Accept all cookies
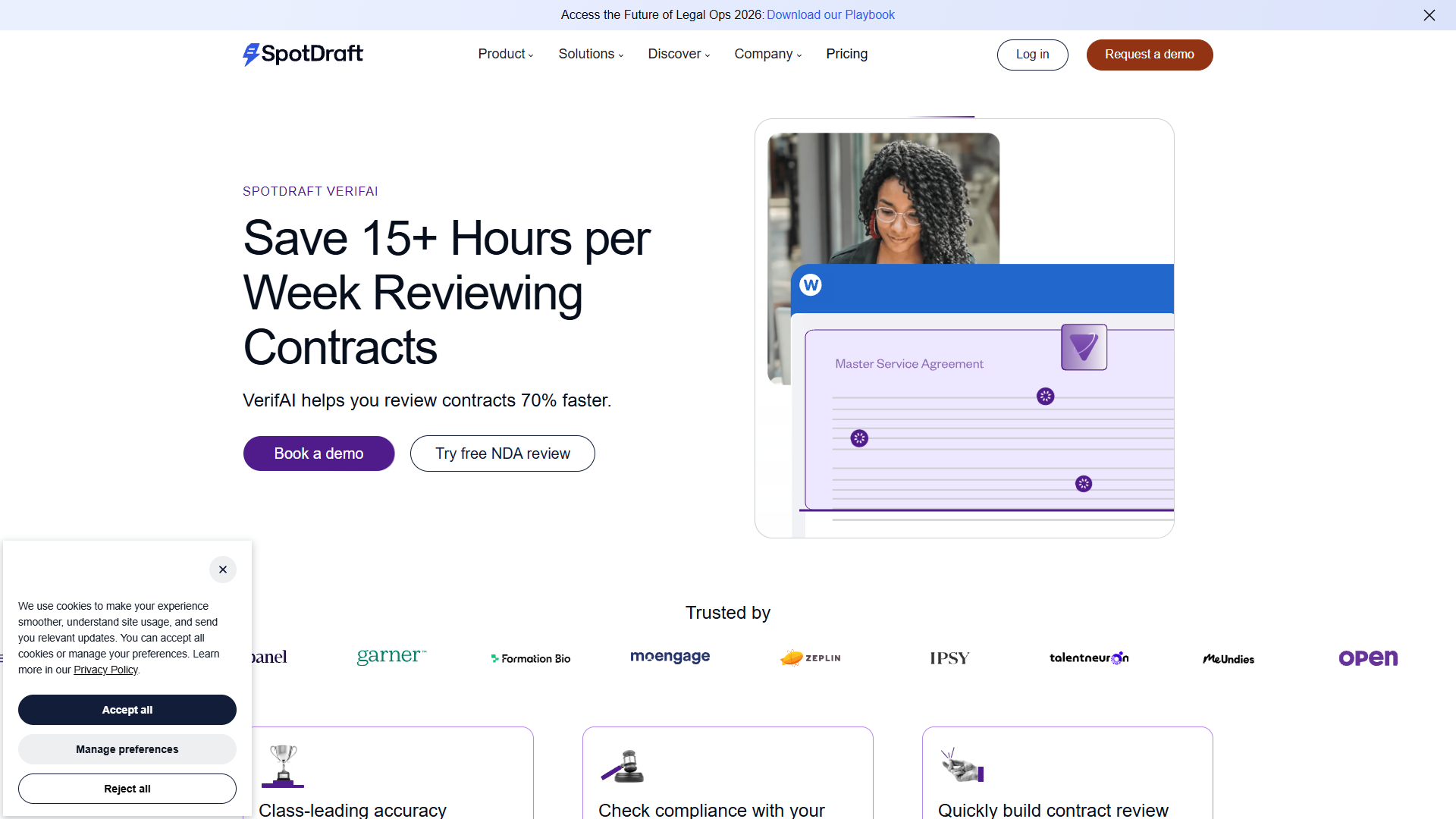 pyautogui.click(x=127, y=710)
